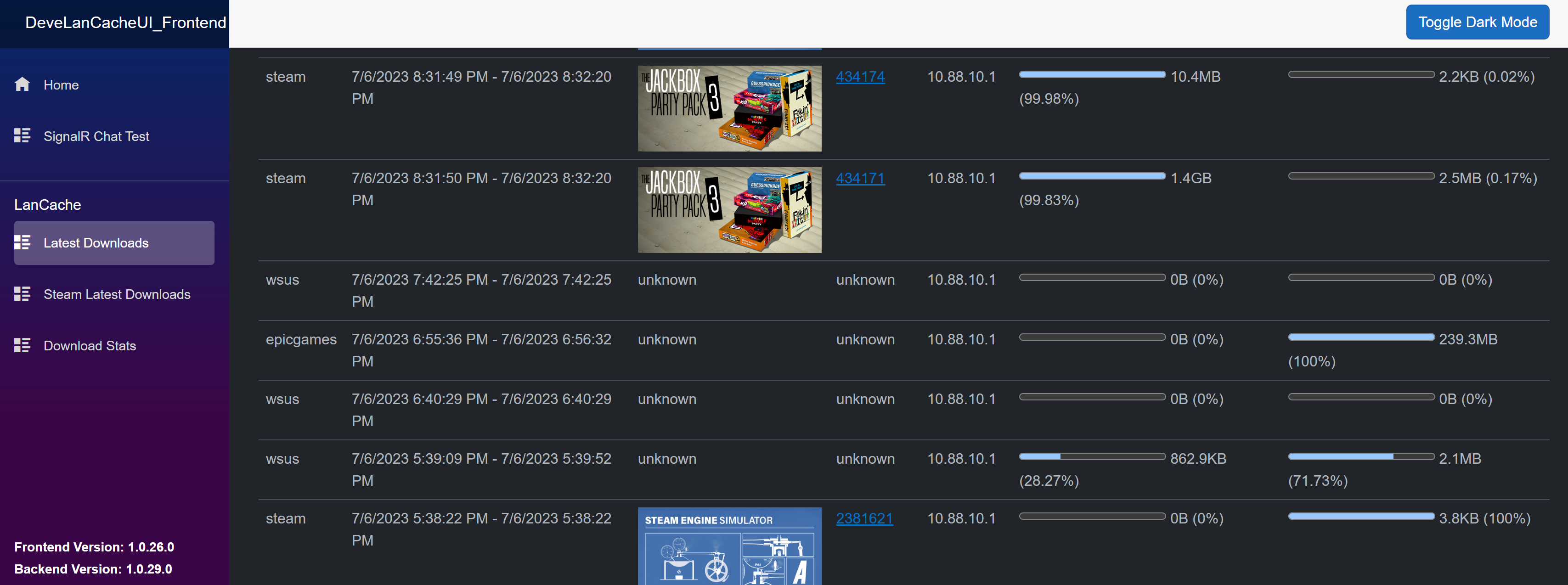Click Jackbox Party Pack 3 thumbnail for 434174
Image resolution: width=1568 pixels, height=585 pixels.
click(x=729, y=108)
